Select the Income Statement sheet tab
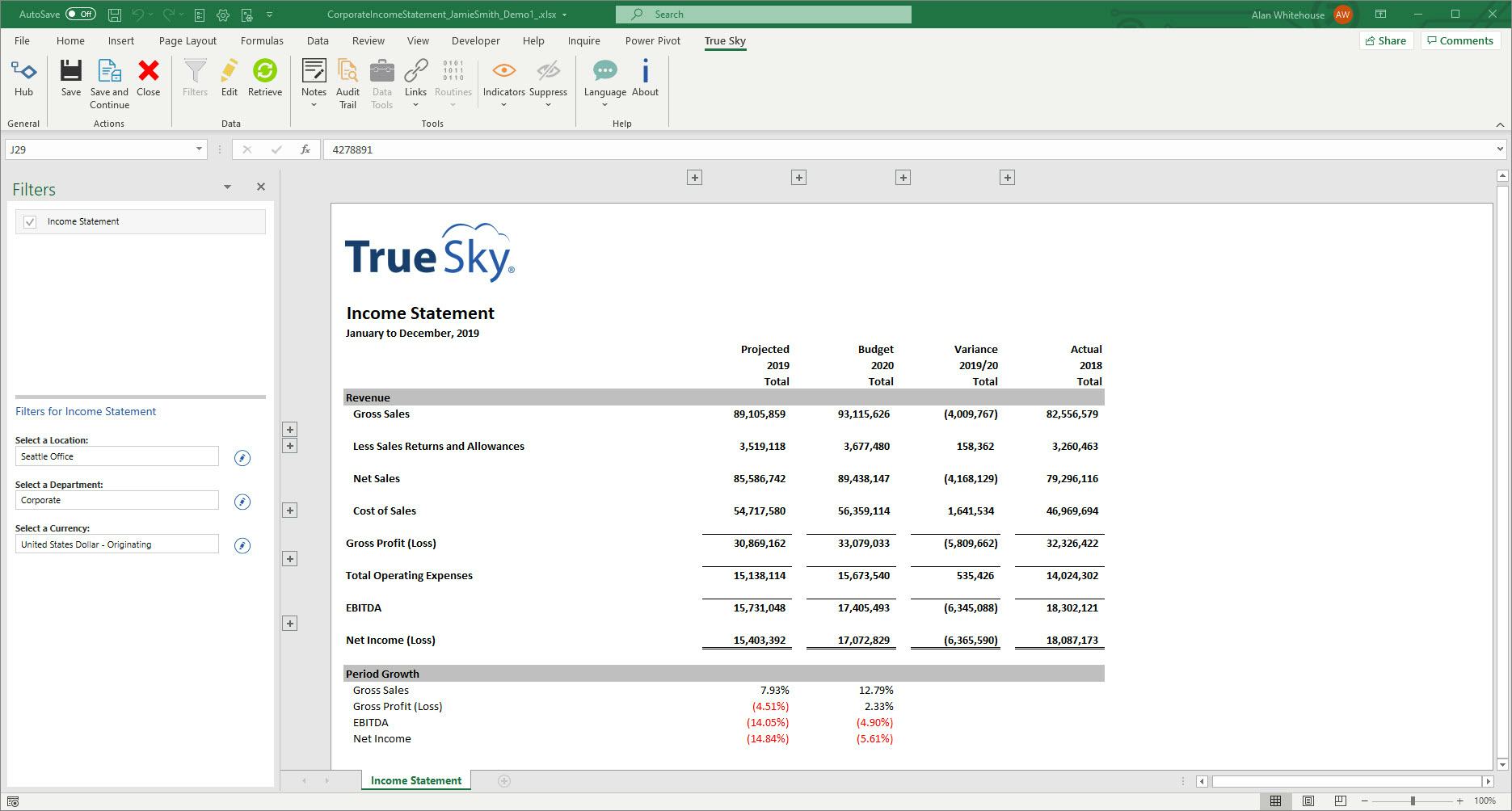Viewport: 1512px width, 811px height. (x=415, y=779)
